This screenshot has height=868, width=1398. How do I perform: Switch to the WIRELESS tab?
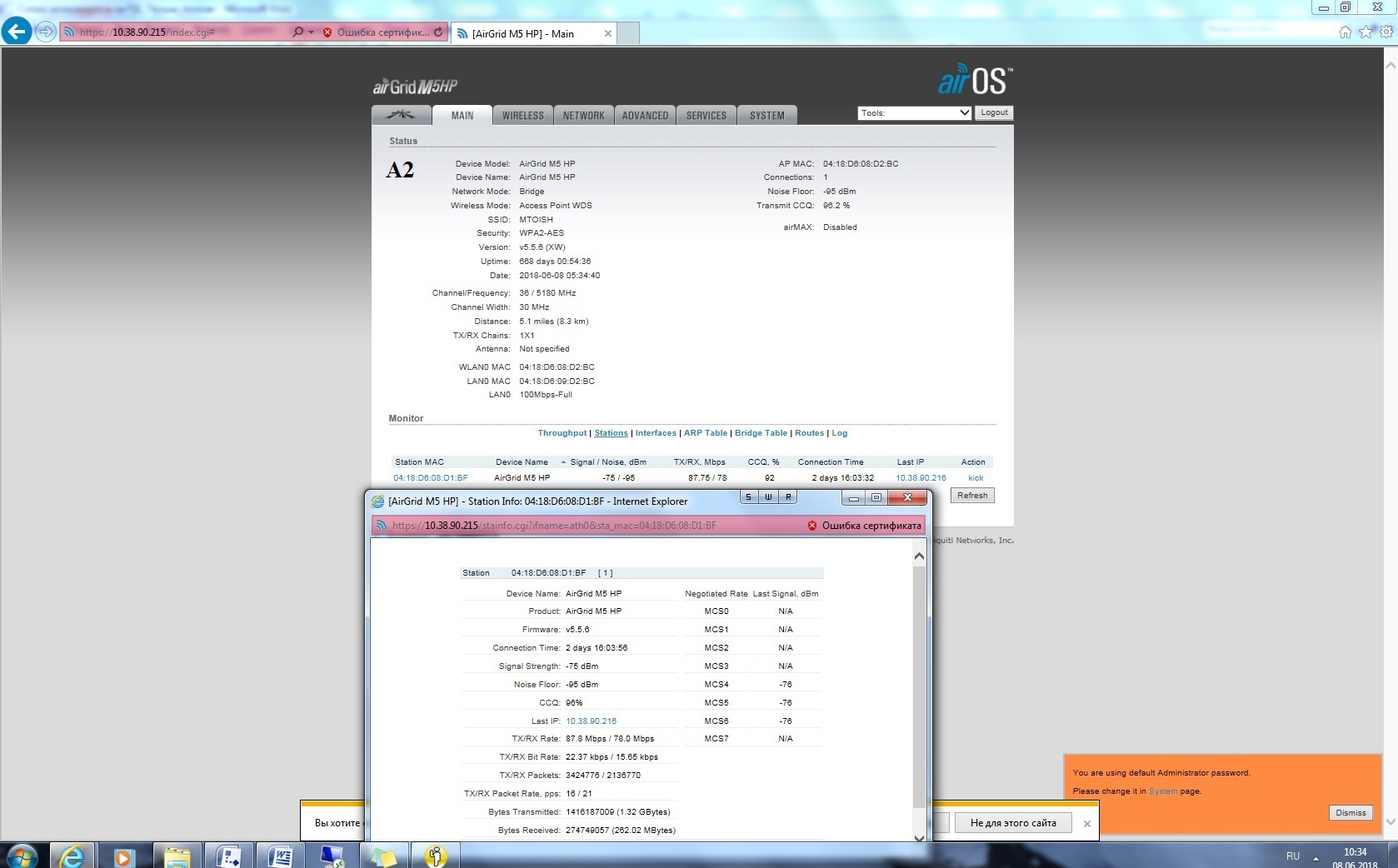point(523,115)
